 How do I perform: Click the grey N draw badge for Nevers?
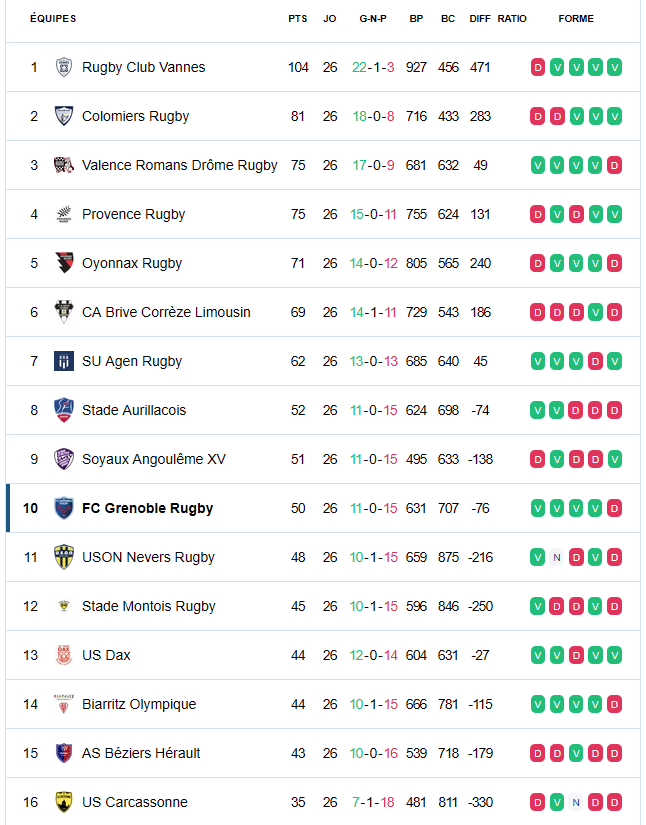click(557, 557)
